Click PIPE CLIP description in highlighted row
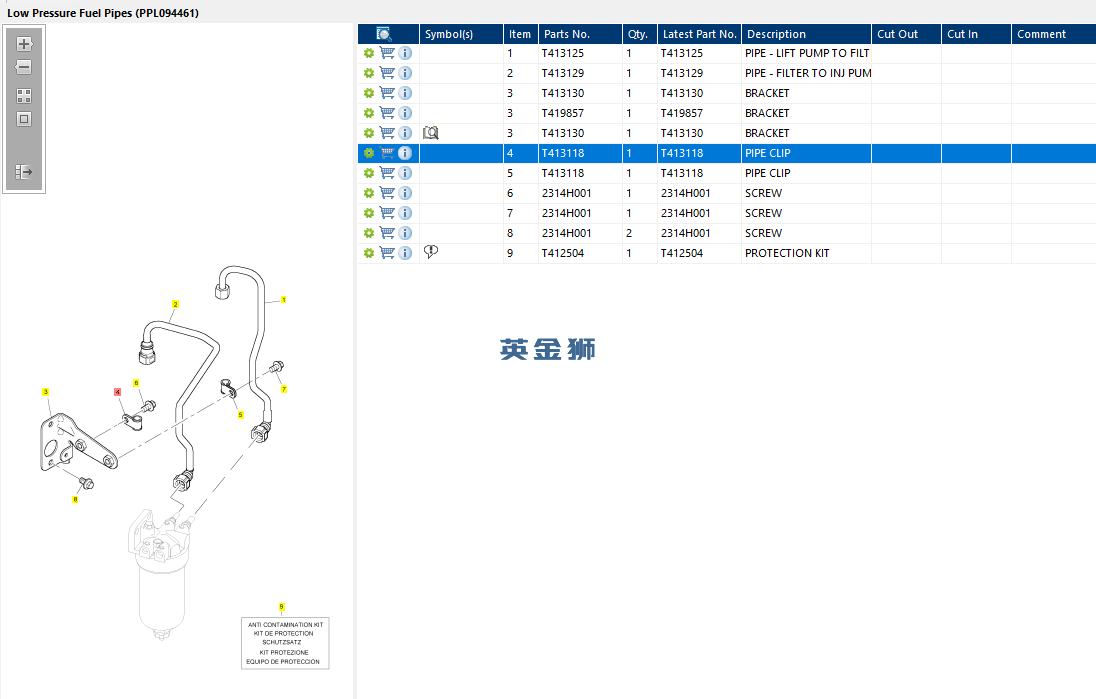1096x699 pixels. [767, 153]
